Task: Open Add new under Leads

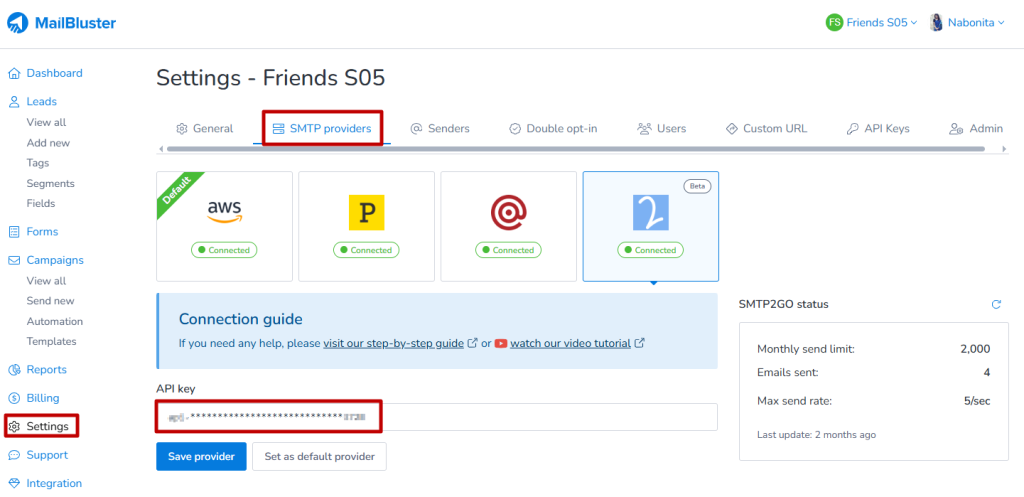Action: (48, 142)
